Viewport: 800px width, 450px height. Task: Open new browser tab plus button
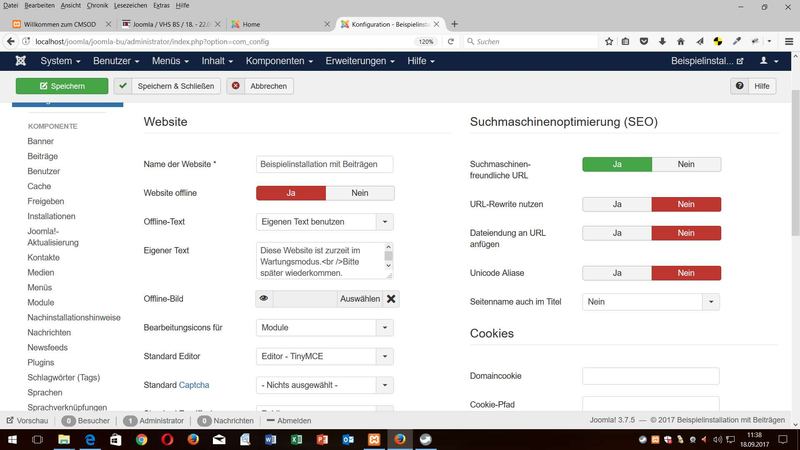pos(454,24)
